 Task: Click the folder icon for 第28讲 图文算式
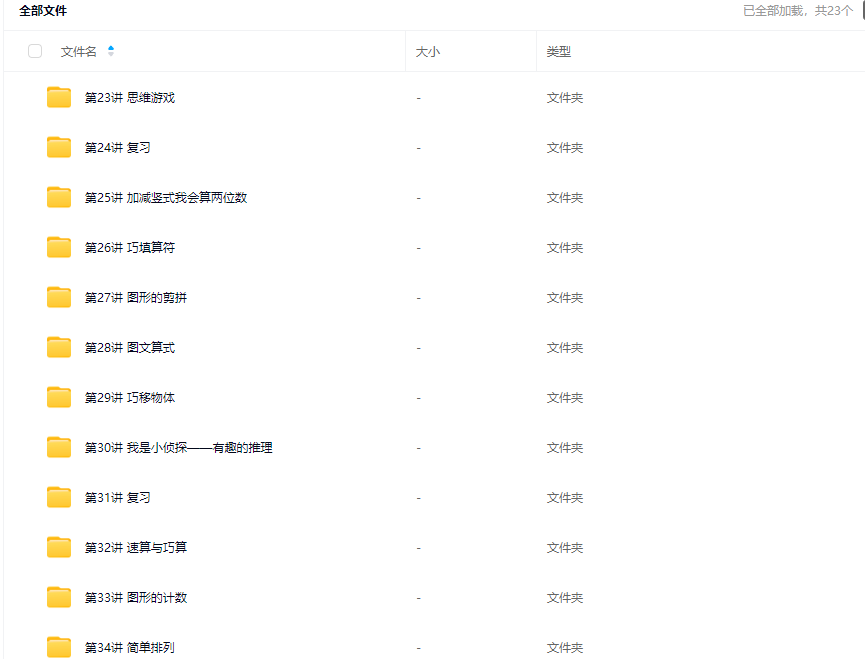pos(59,347)
